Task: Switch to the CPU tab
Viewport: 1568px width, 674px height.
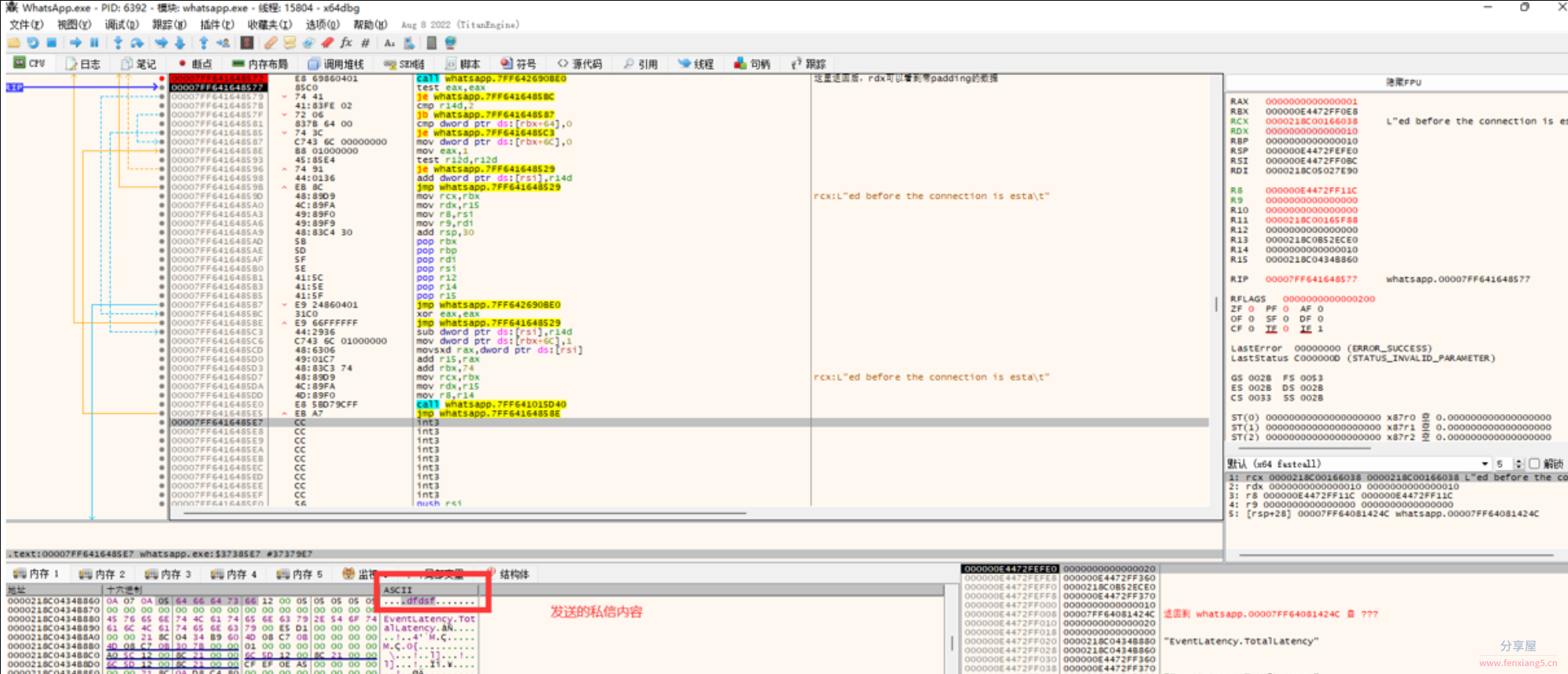Action: coord(30,64)
